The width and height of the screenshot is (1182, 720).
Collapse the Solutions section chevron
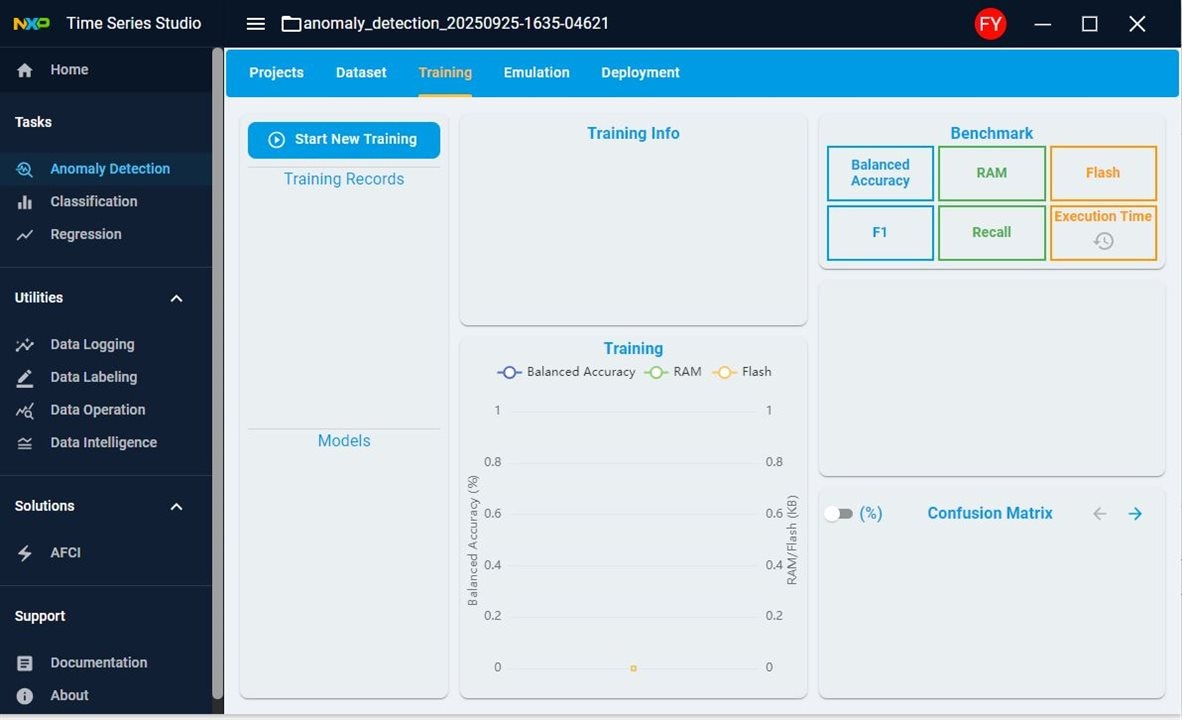coord(176,507)
